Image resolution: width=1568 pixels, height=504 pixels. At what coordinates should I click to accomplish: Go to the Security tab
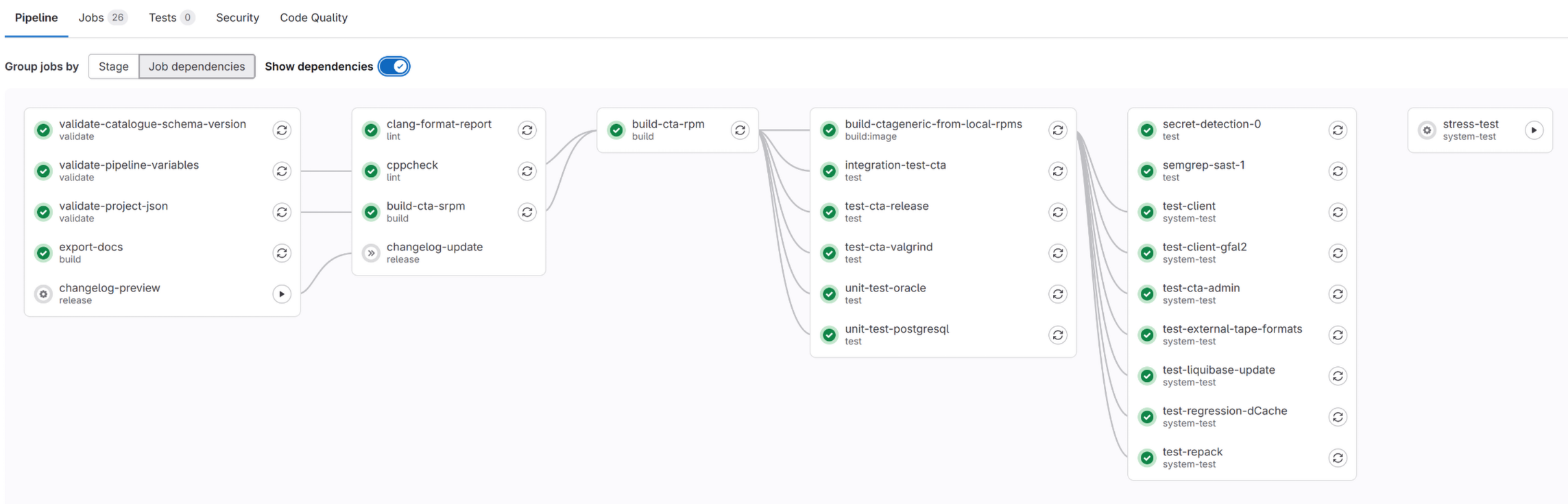237,18
